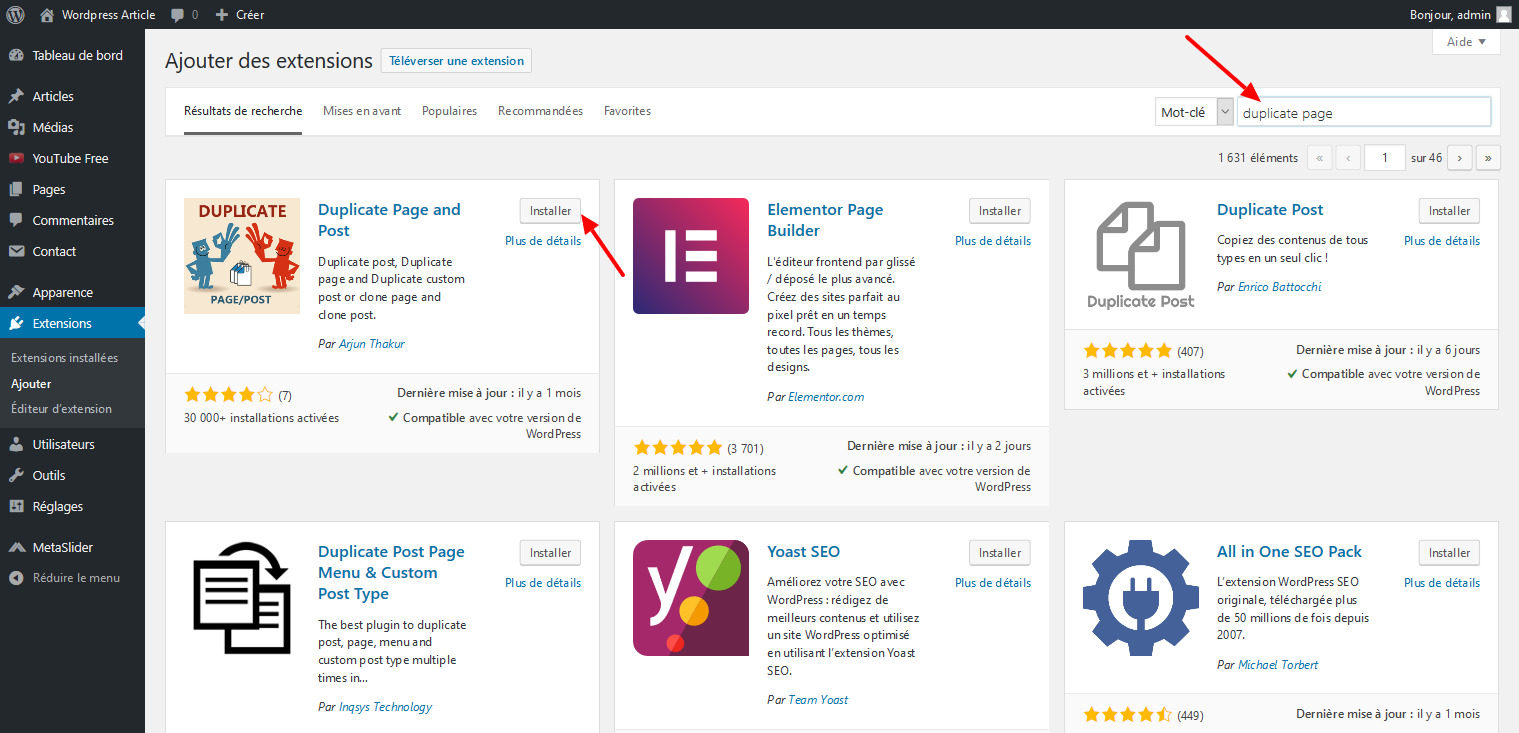Open Plus de détails for Duplicate Page and Post
The width and height of the screenshot is (1519, 733).
point(543,240)
